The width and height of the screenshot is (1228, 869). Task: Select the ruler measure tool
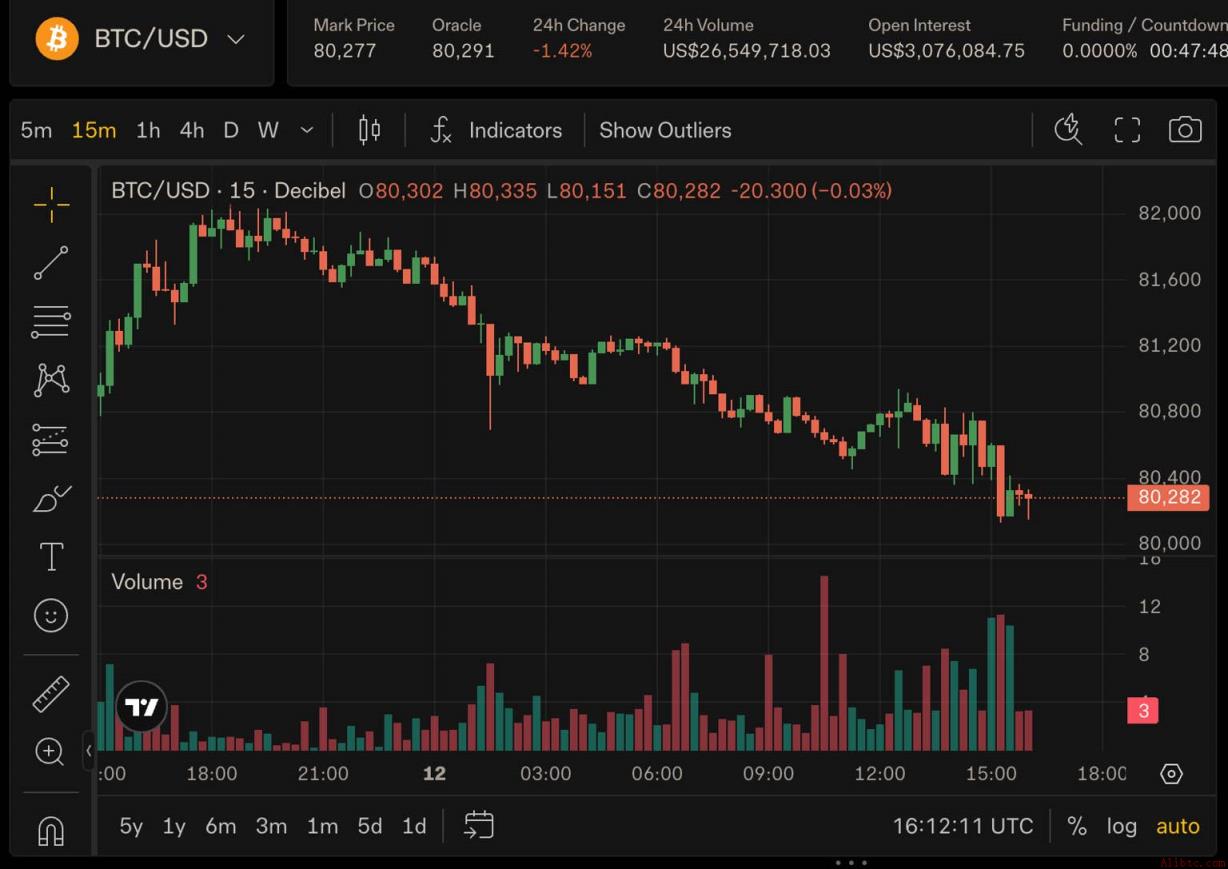tap(51, 694)
